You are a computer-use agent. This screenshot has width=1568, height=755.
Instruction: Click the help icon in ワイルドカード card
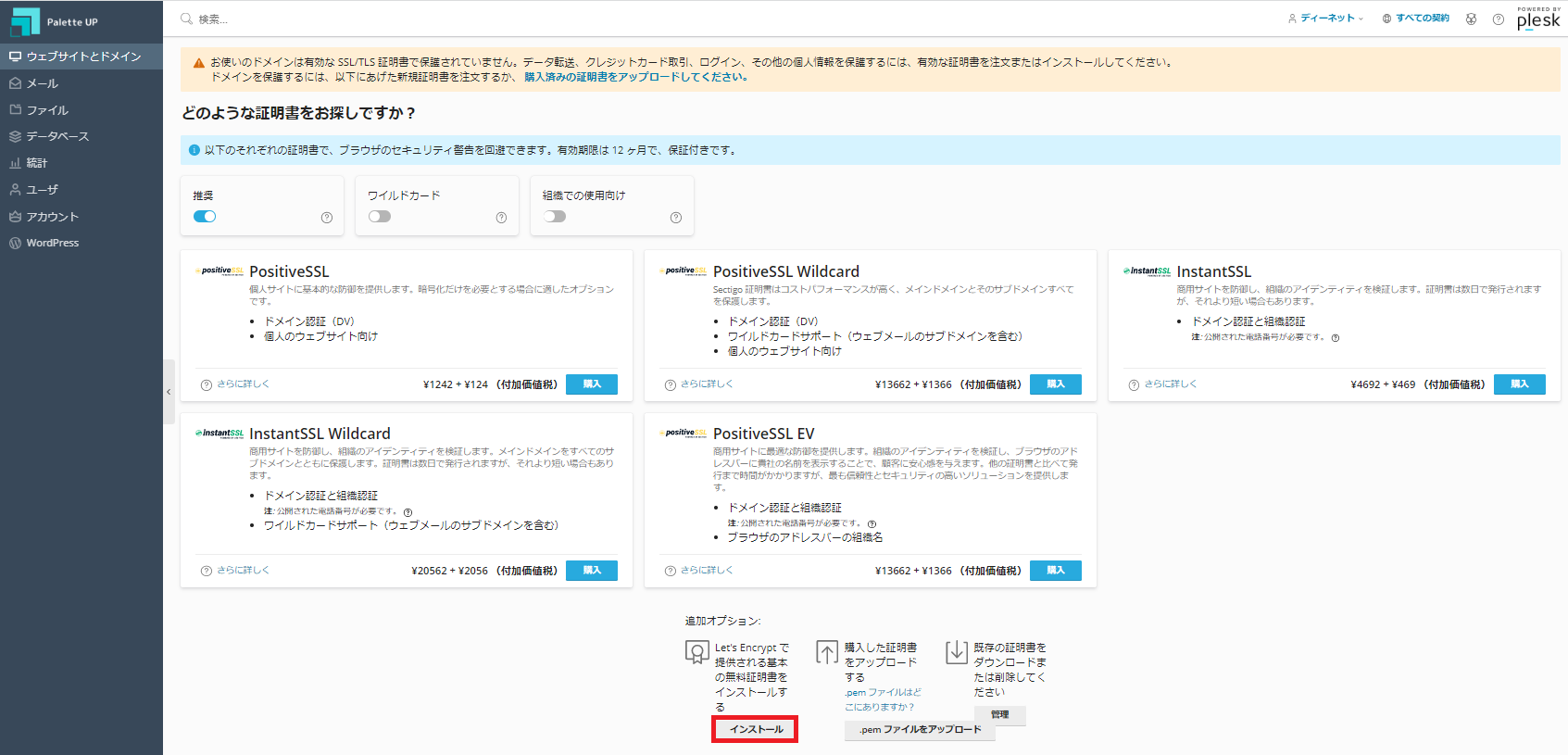501,218
